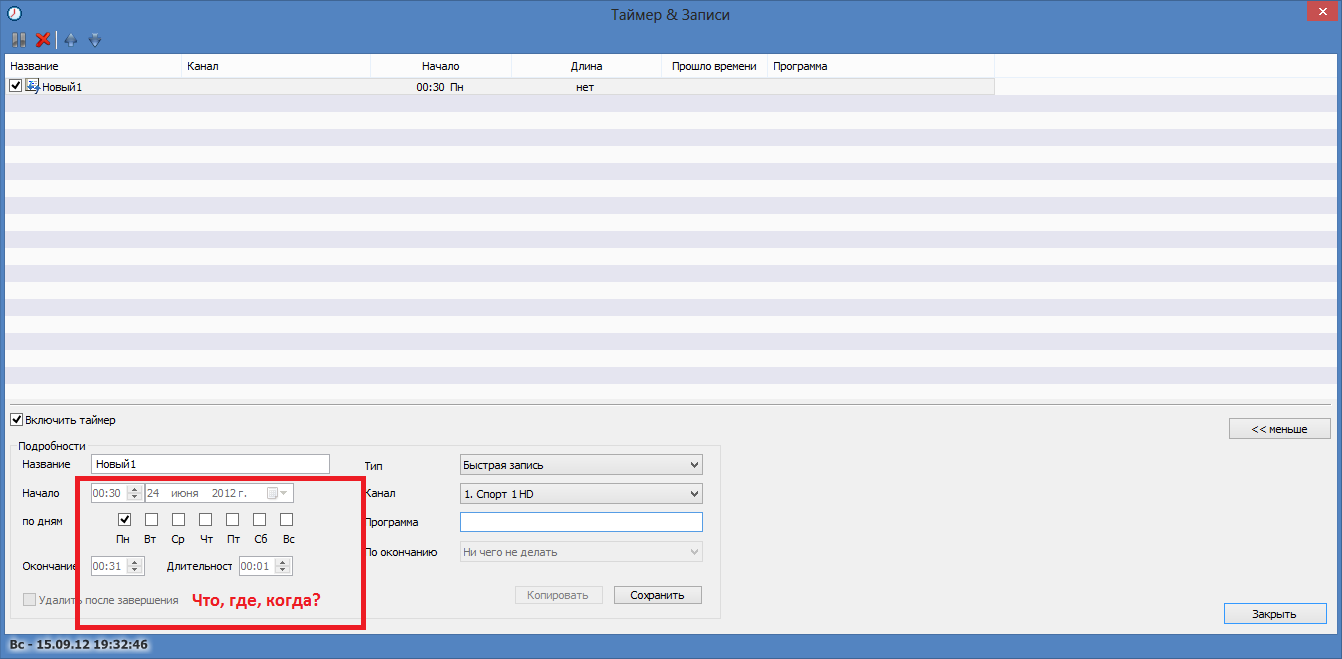Toggle the Включить таймер checkbox

(x=16, y=420)
